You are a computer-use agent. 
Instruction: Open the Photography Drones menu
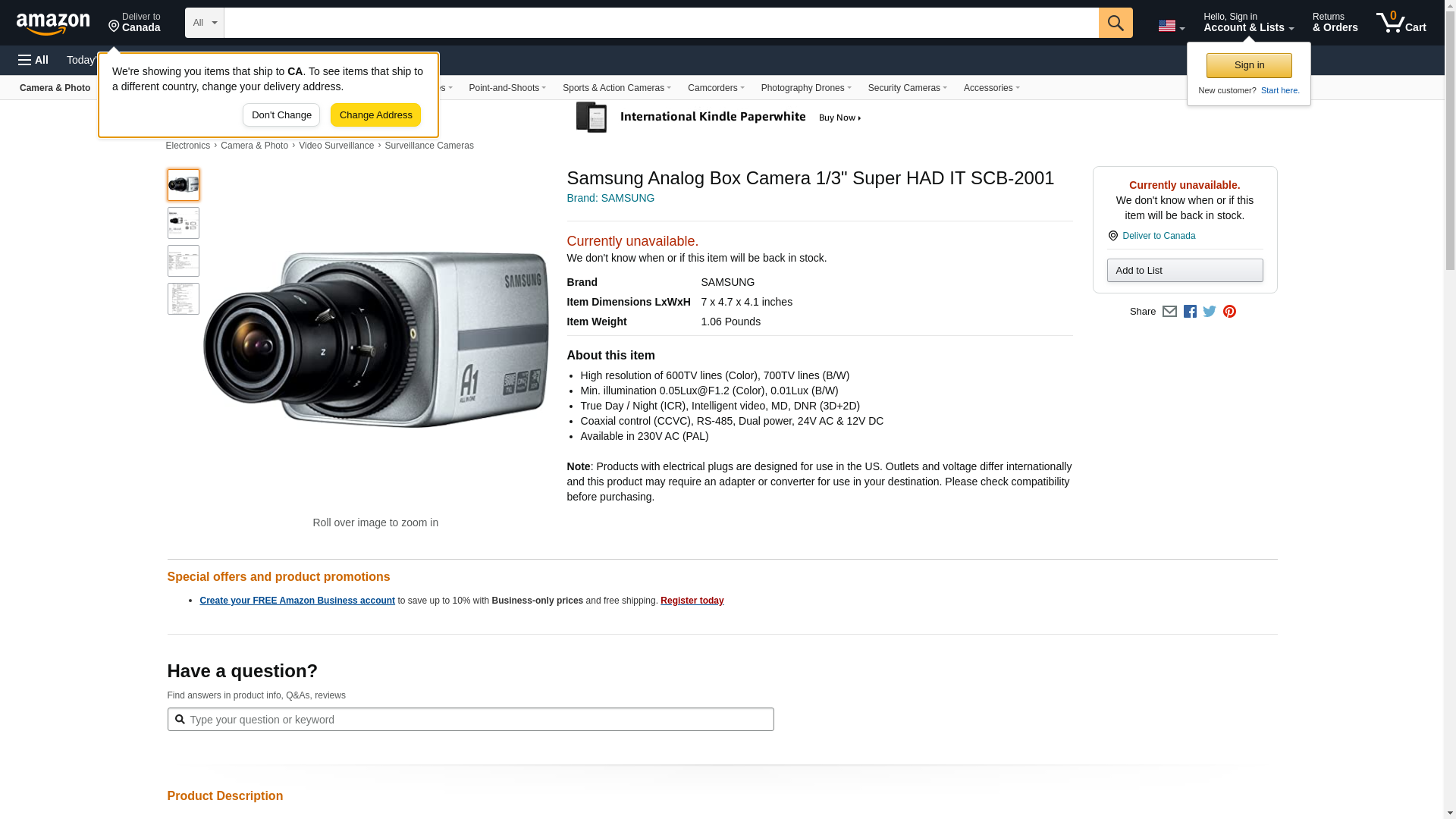805,88
